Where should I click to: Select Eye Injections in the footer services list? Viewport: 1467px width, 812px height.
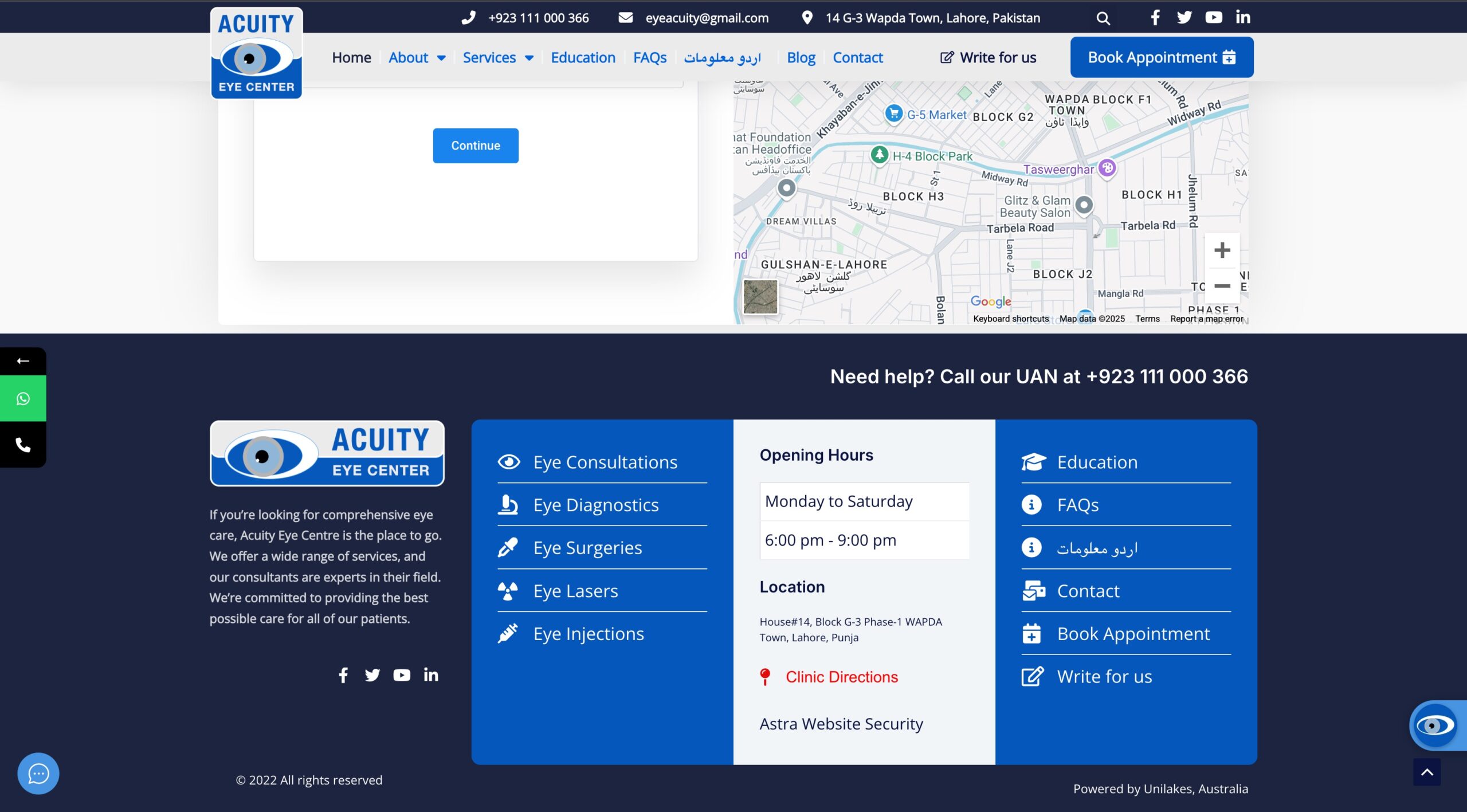coord(588,633)
